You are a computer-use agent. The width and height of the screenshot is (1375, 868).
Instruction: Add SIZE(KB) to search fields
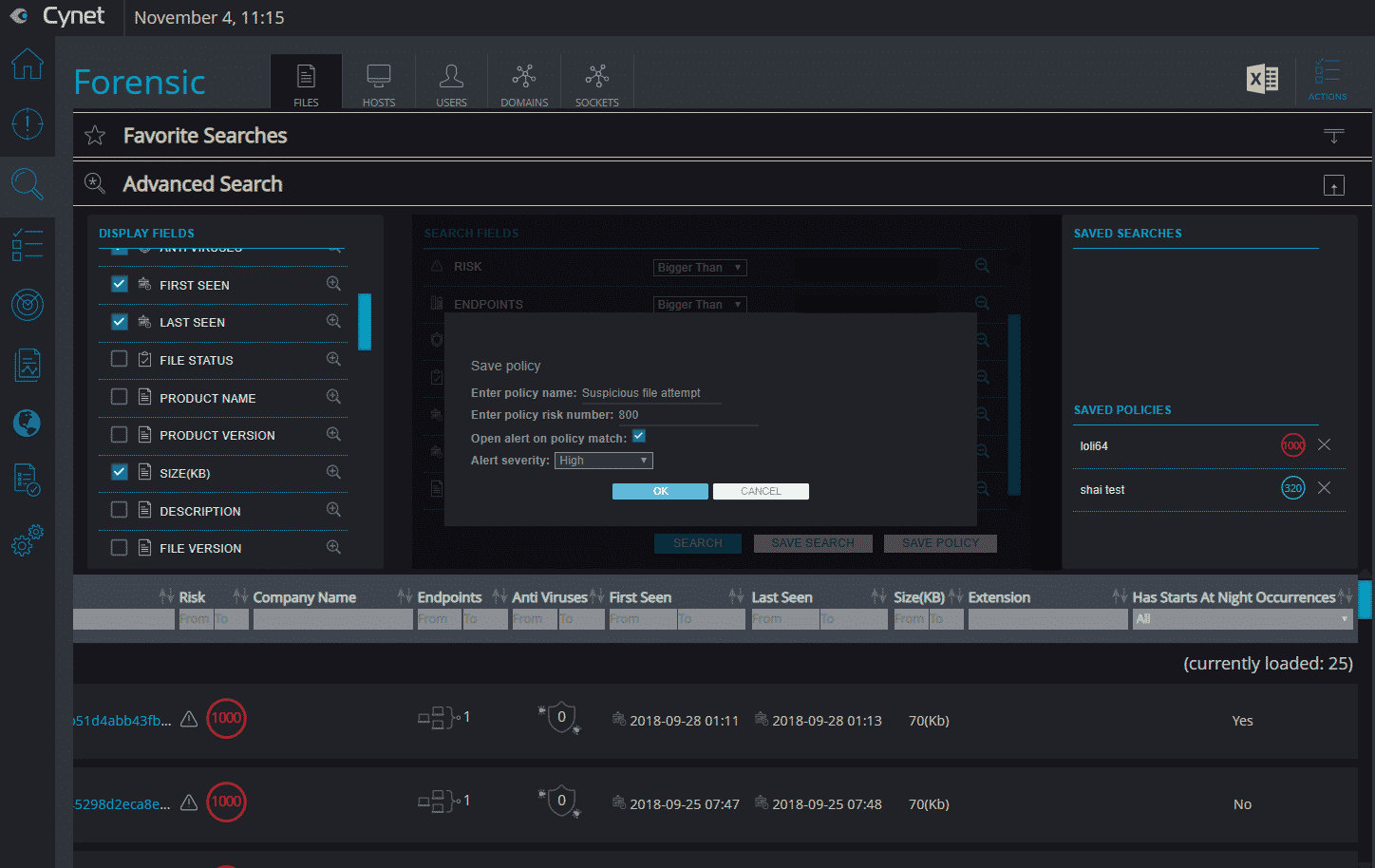[x=333, y=472]
